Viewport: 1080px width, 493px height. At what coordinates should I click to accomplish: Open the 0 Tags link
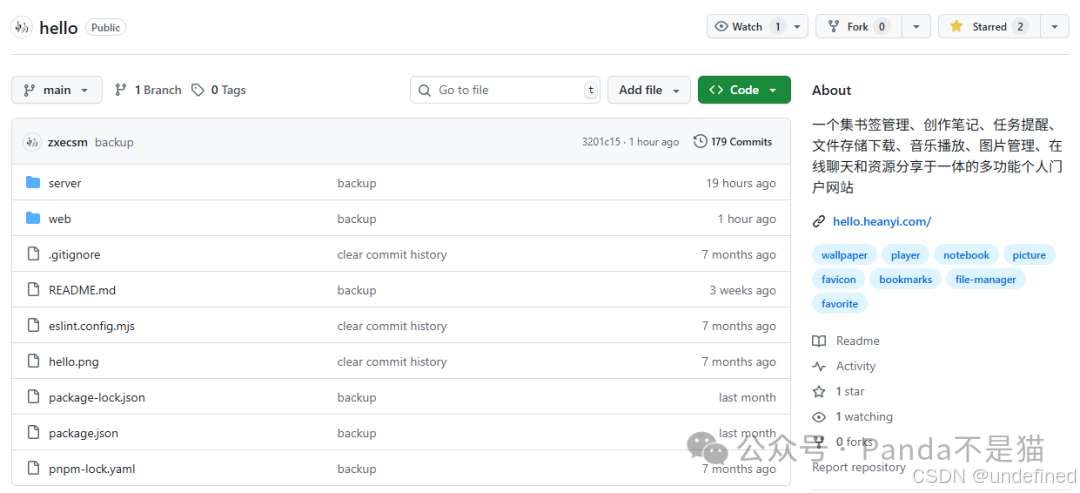point(218,90)
